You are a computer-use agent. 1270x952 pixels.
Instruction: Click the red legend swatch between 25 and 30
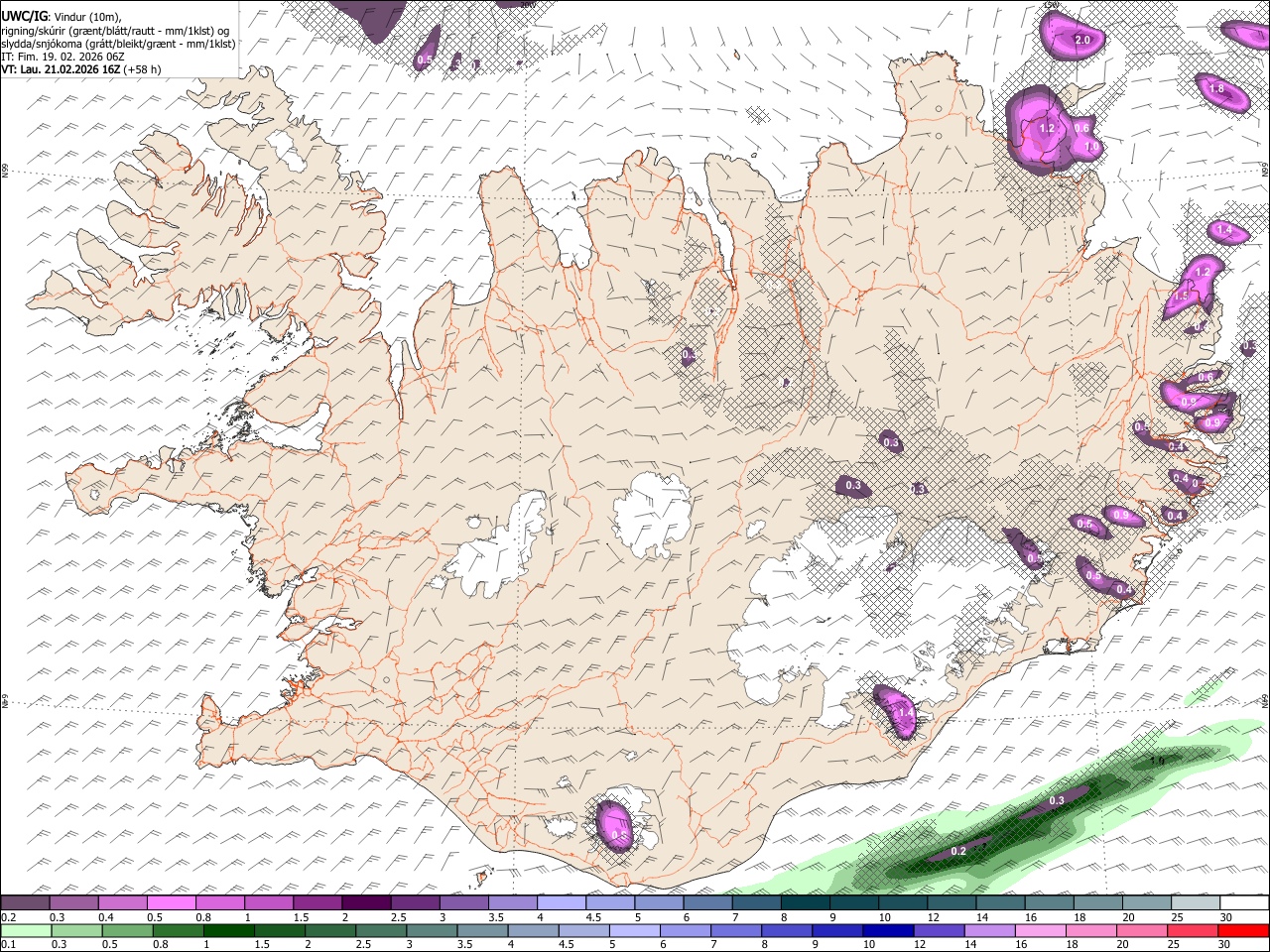pyautogui.click(x=1195, y=930)
